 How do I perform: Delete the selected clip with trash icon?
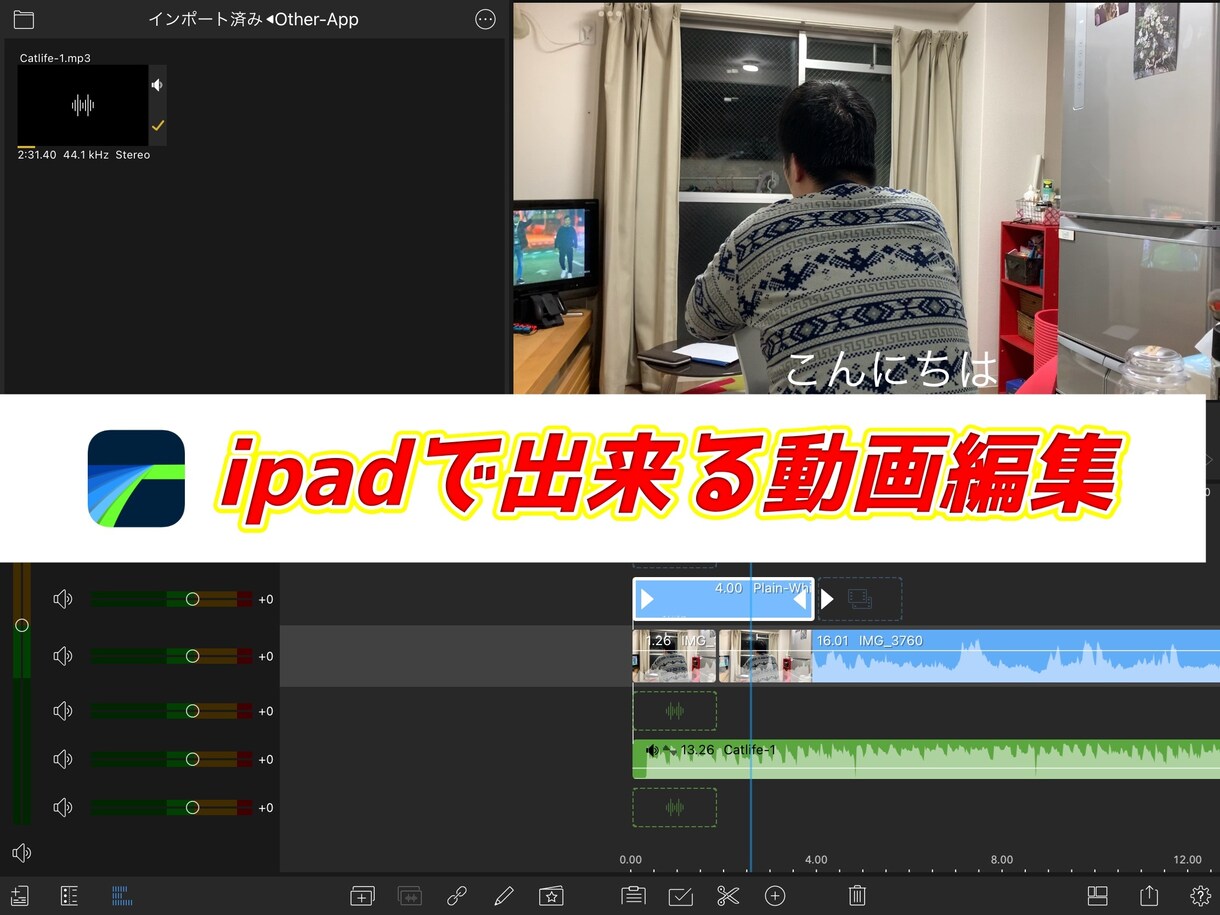coord(857,896)
